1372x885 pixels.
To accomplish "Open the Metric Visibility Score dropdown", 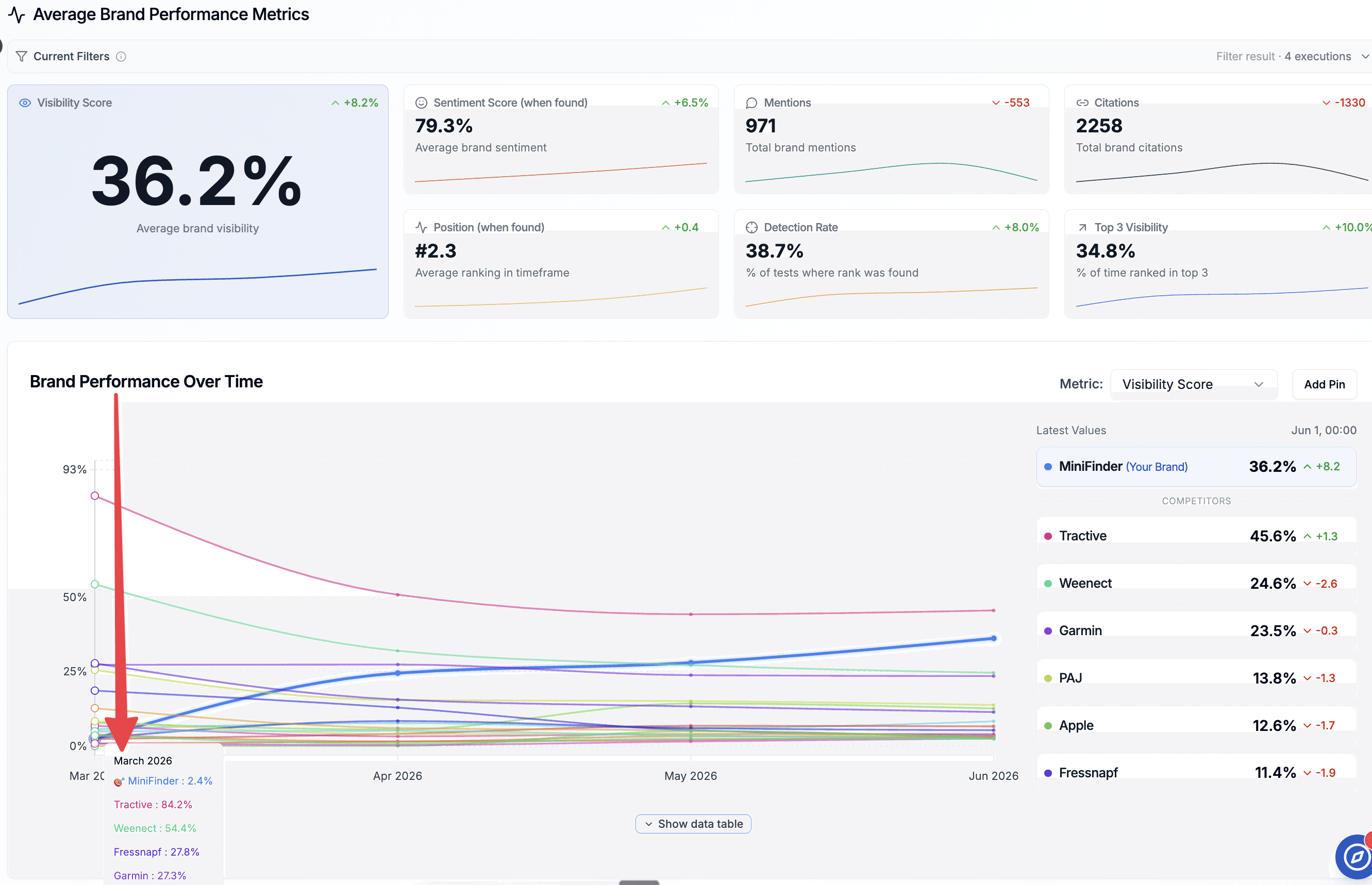I will tap(1193, 384).
